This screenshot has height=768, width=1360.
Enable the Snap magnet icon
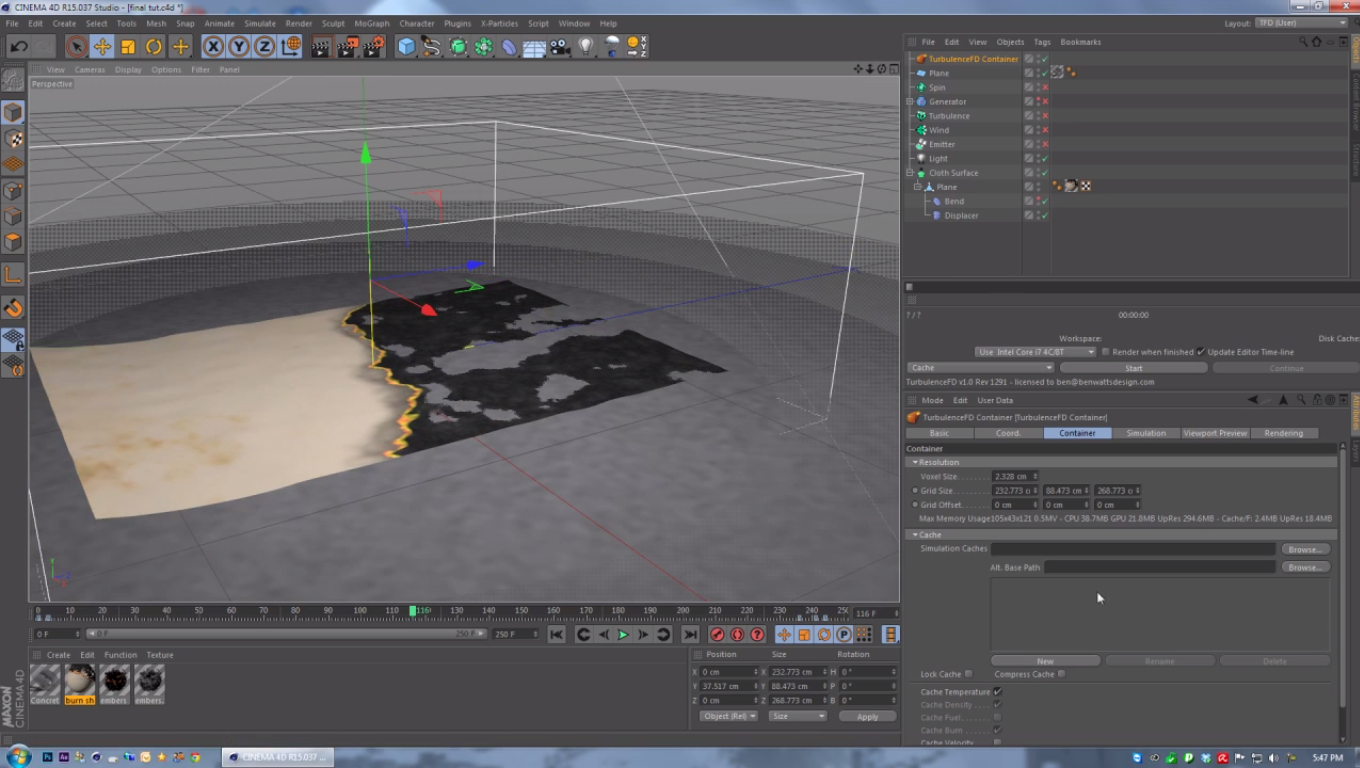(13, 308)
